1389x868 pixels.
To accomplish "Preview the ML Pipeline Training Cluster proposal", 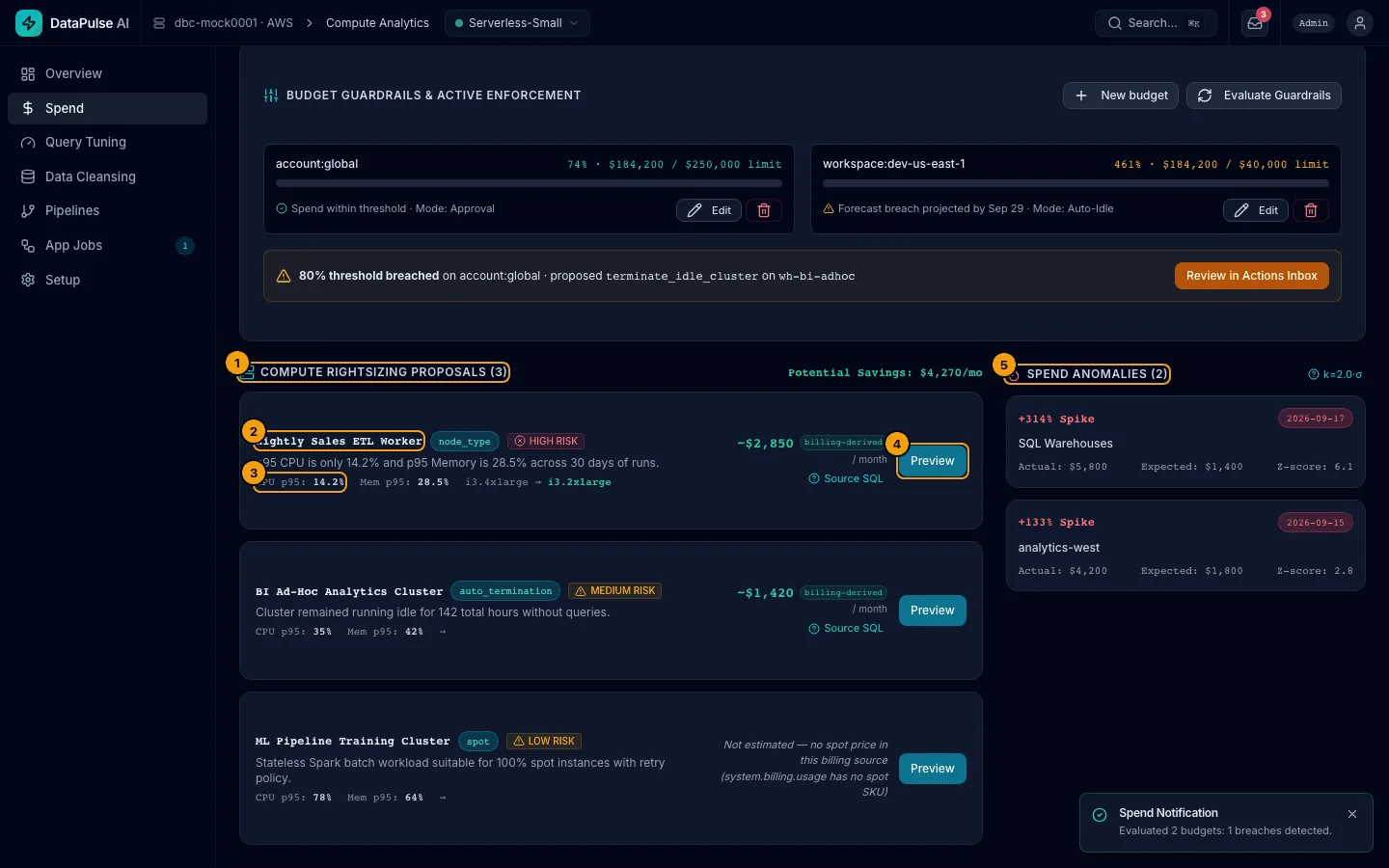I will pos(933,769).
